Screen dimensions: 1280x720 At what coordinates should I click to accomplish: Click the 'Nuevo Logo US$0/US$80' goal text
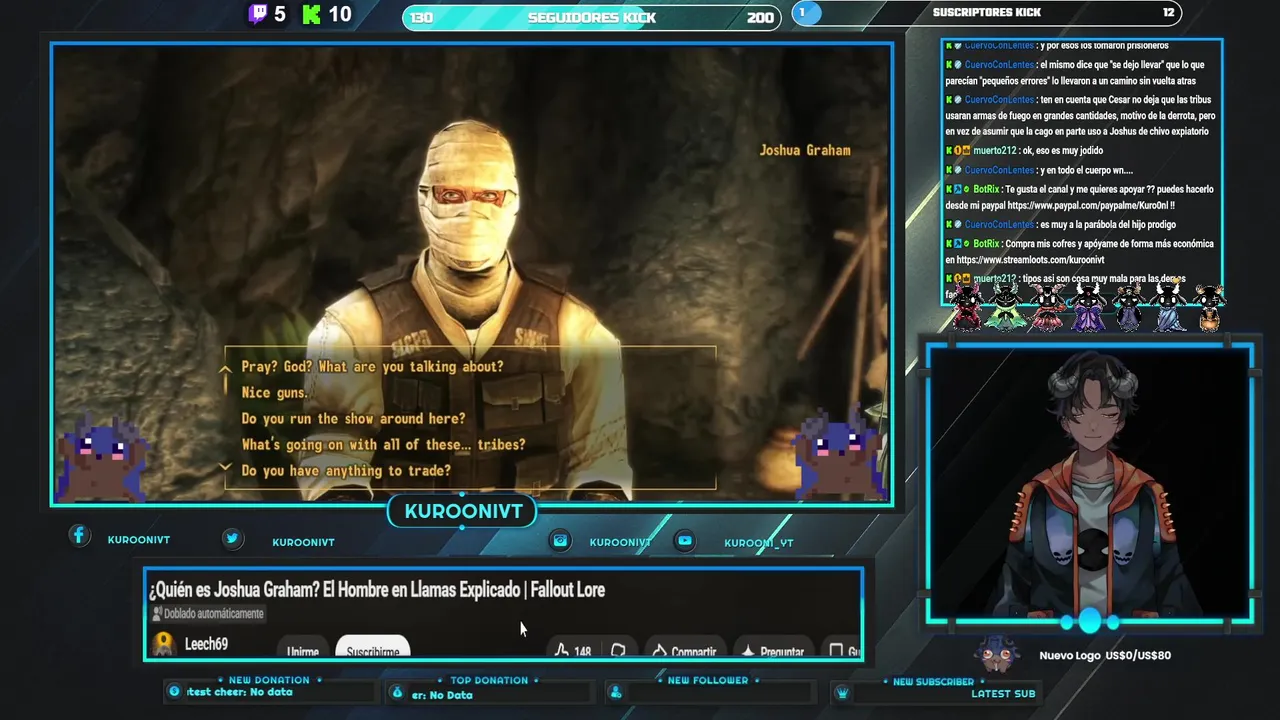point(1105,656)
